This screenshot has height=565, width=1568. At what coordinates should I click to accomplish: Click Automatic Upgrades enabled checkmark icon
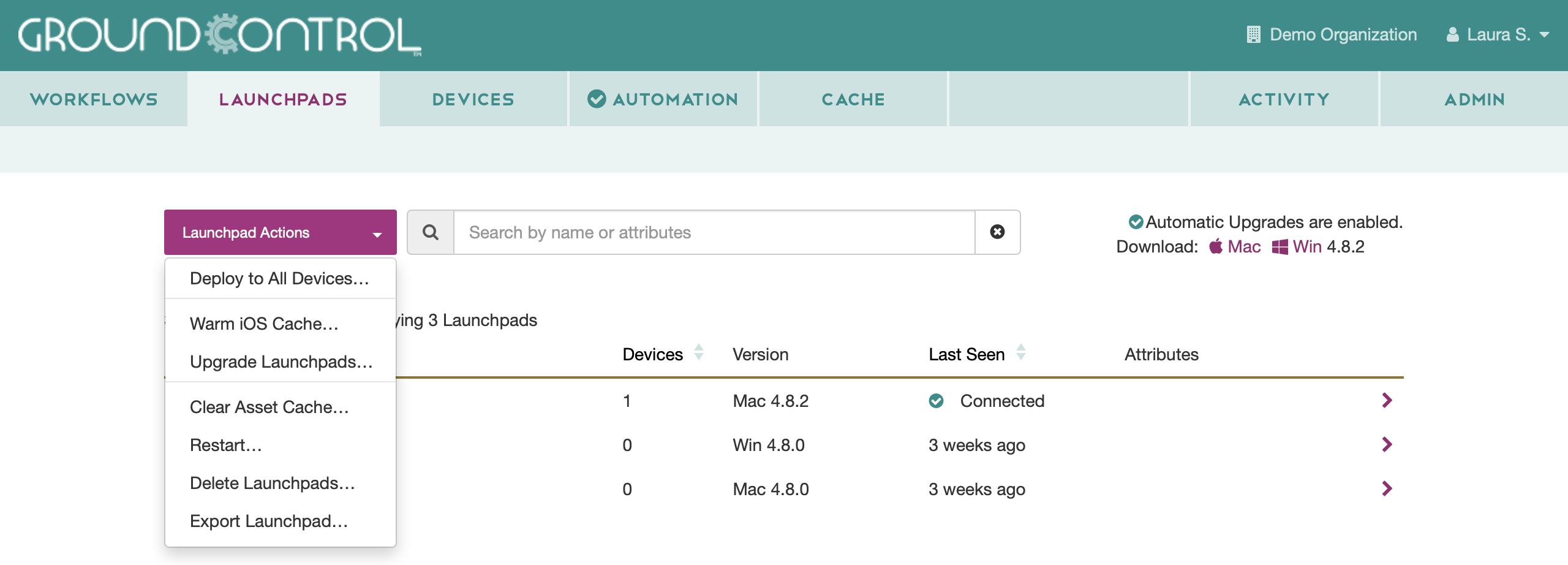[1135, 222]
